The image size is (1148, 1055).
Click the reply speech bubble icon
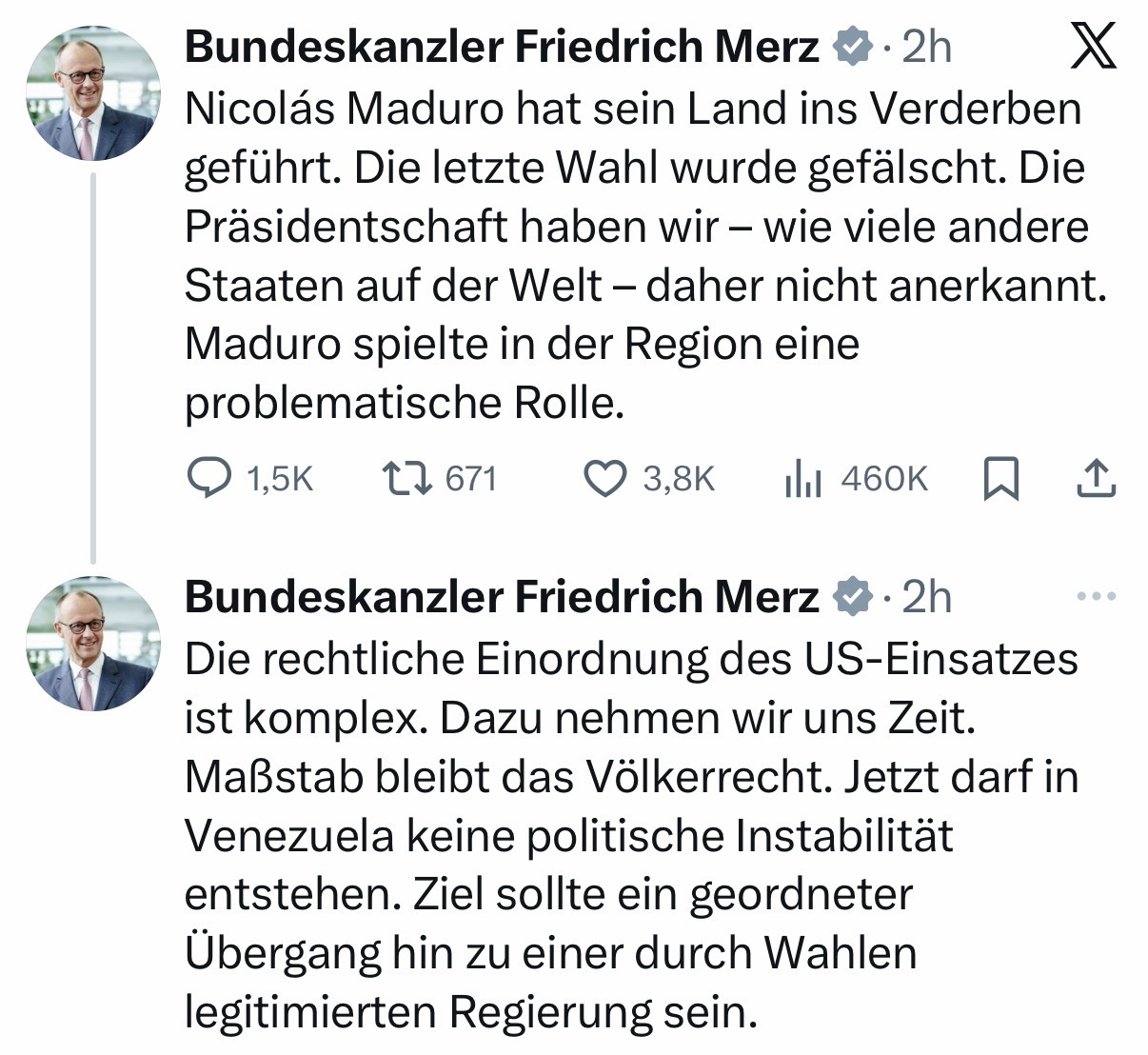pos(208,478)
